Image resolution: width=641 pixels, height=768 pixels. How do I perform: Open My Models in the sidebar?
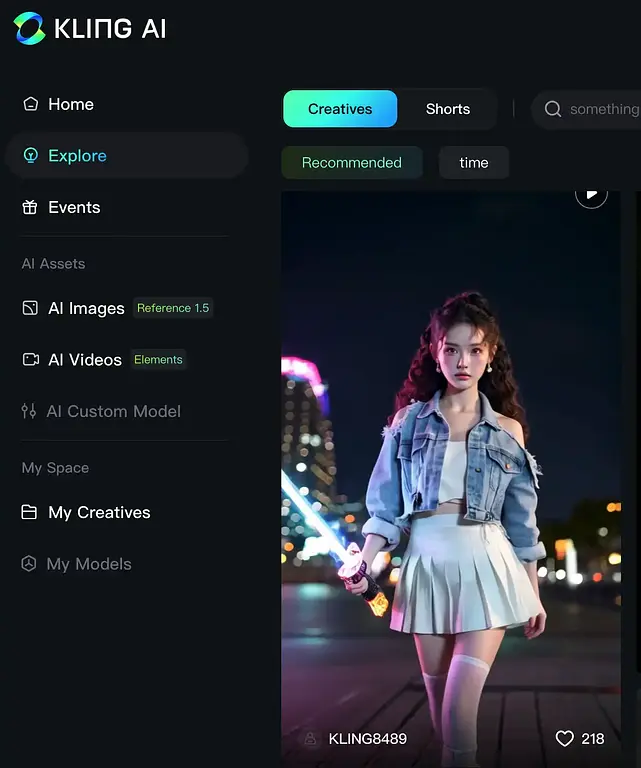click(89, 564)
